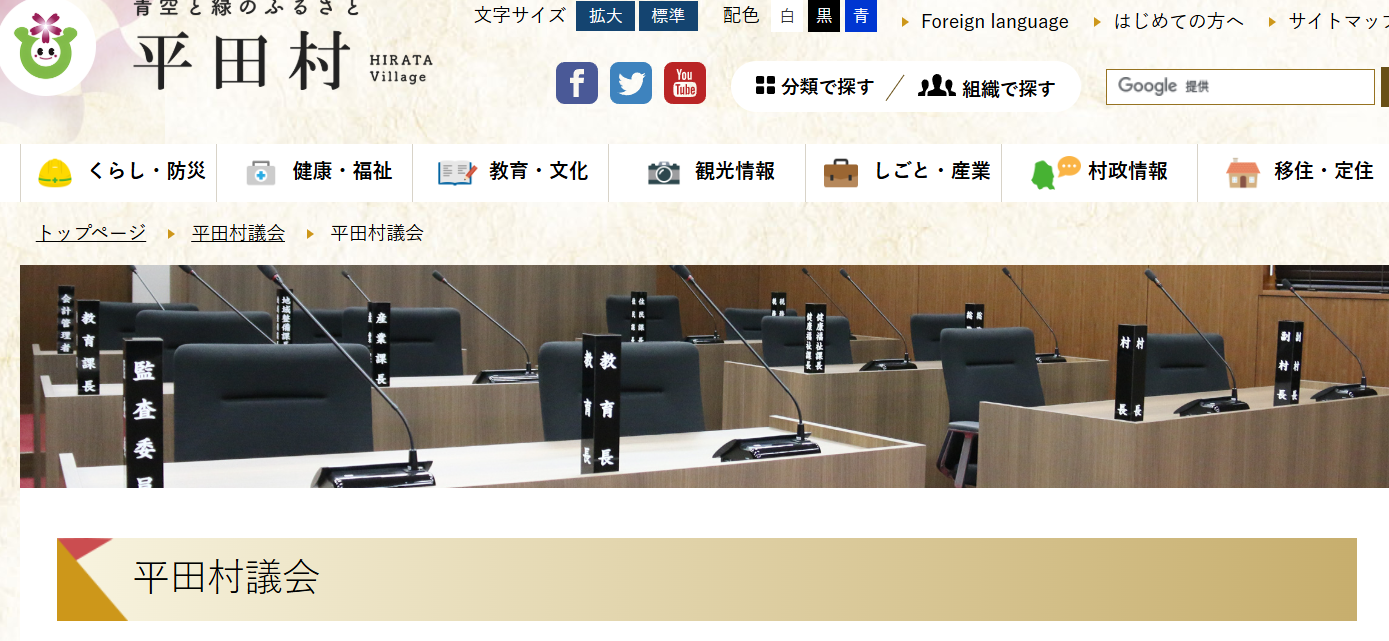The image size is (1389, 641).
Task: Switch color scheme to 黒
Action: click(824, 16)
